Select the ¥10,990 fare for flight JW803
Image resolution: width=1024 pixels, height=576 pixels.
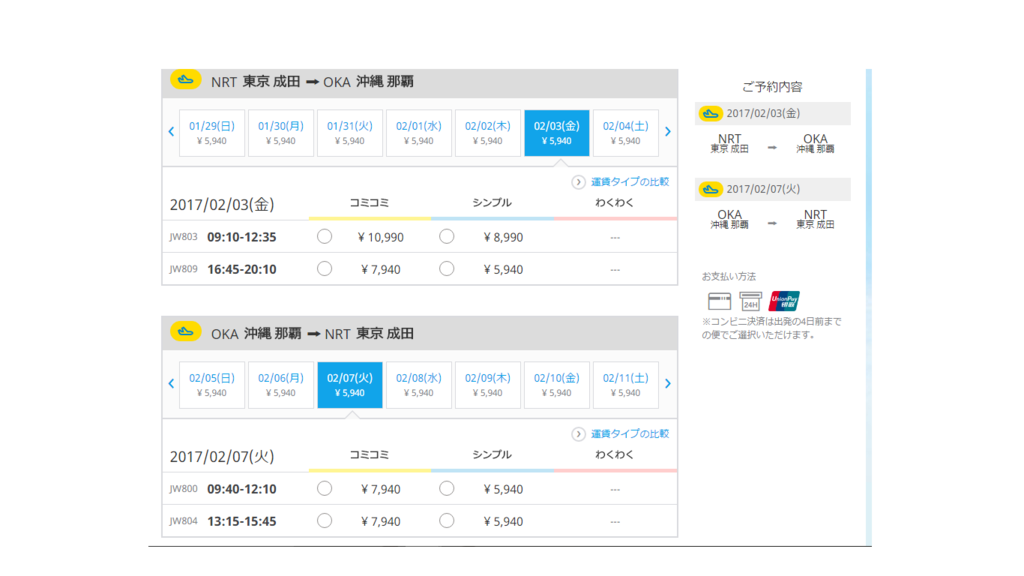coord(325,236)
